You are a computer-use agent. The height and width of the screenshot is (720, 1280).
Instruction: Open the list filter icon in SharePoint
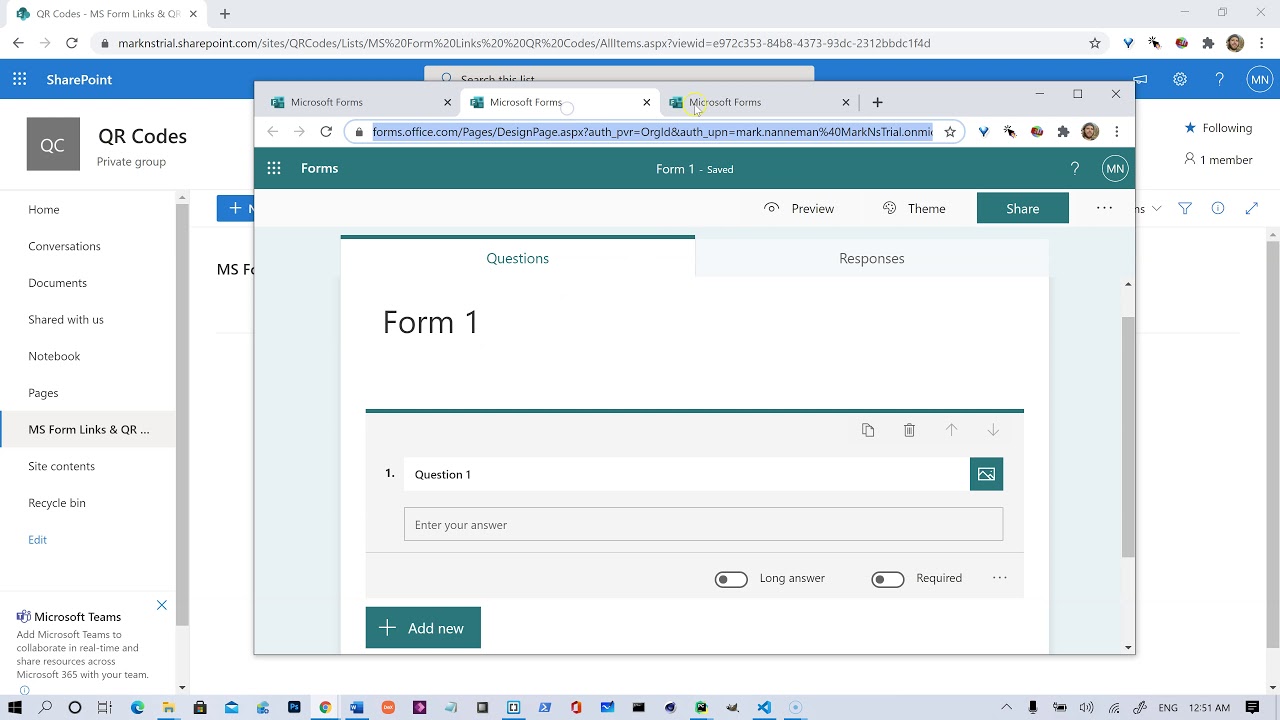pyautogui.click(x=1185, y=208)
